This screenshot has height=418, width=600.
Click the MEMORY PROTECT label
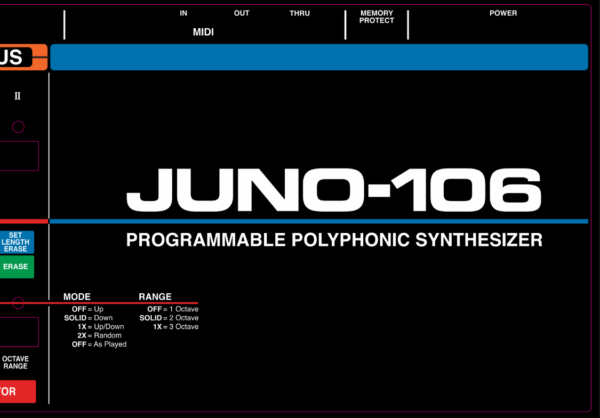click(x=377, y=17)
